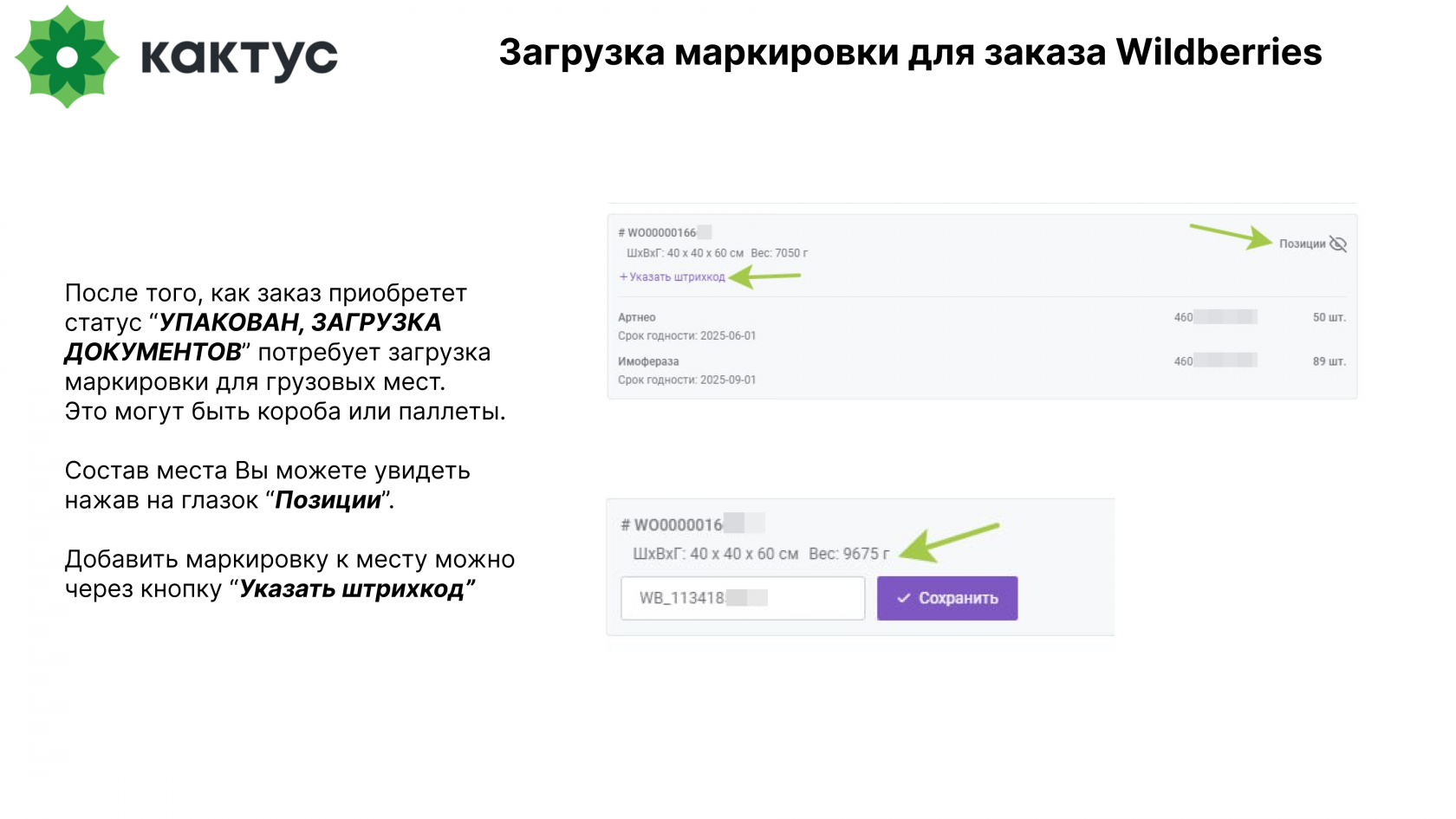Screen dimensions: 1456x819
Task: Toggle the Позиции eye visibility icon
Action: click(x=1338, y=244)
